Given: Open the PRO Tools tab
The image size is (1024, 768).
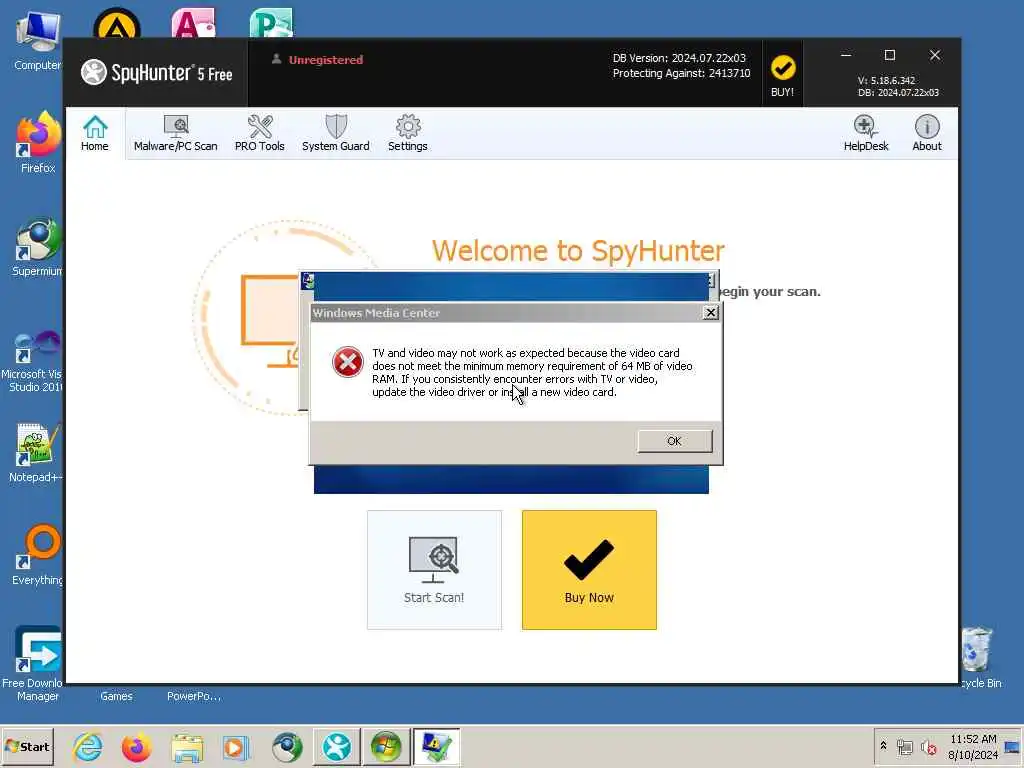Looking at the screenshot, I should click(259, 133).
